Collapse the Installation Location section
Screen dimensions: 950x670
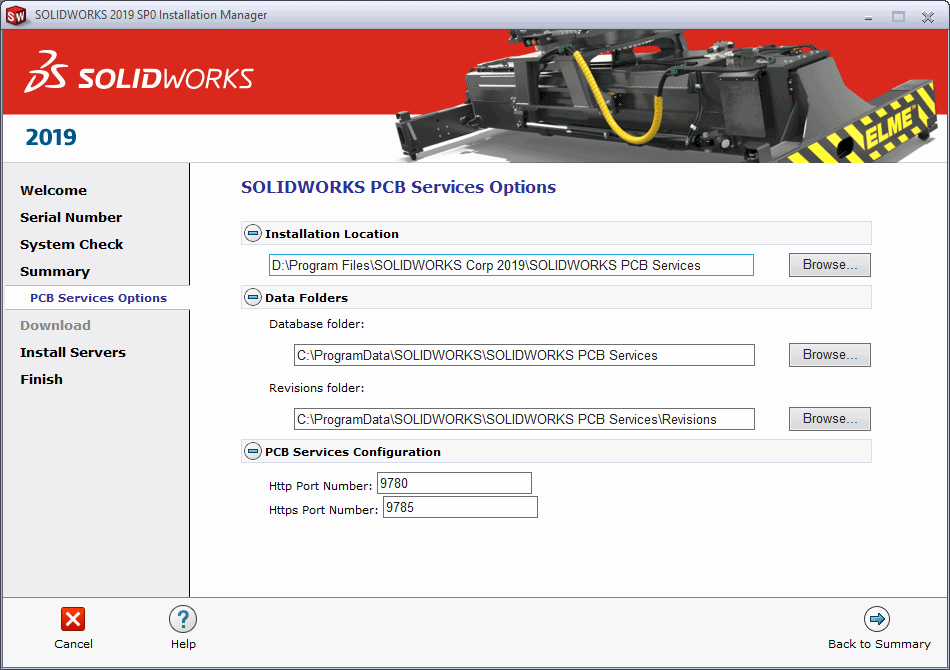click(253, 233)
